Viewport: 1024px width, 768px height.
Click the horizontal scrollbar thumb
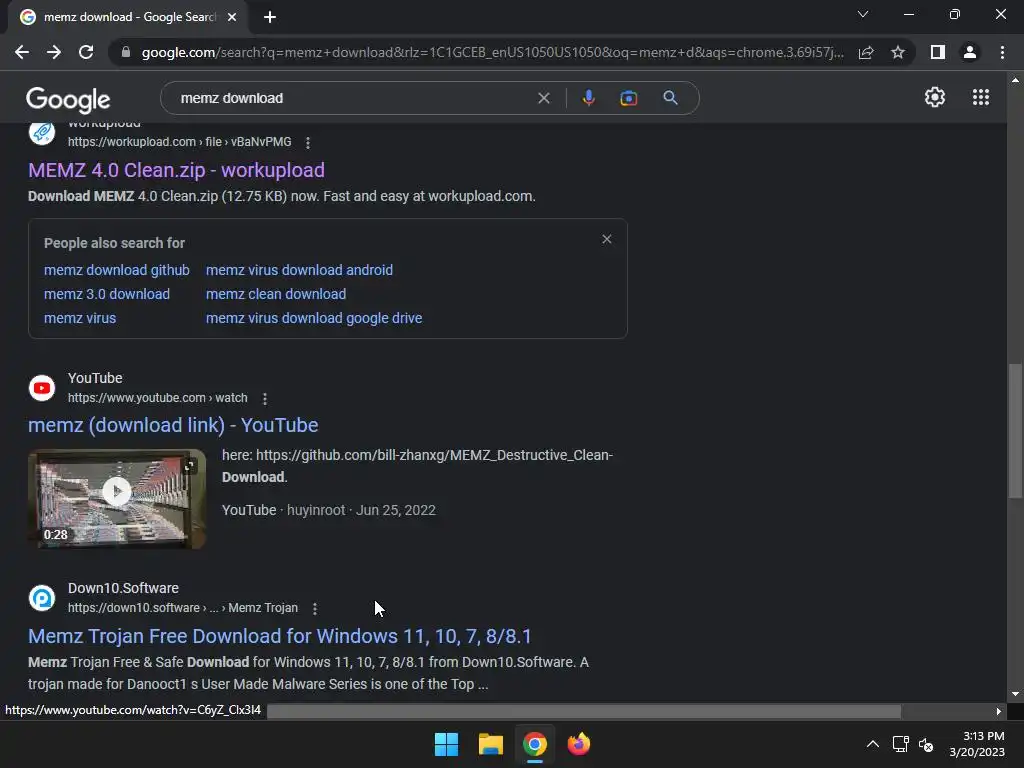point(584,711)
